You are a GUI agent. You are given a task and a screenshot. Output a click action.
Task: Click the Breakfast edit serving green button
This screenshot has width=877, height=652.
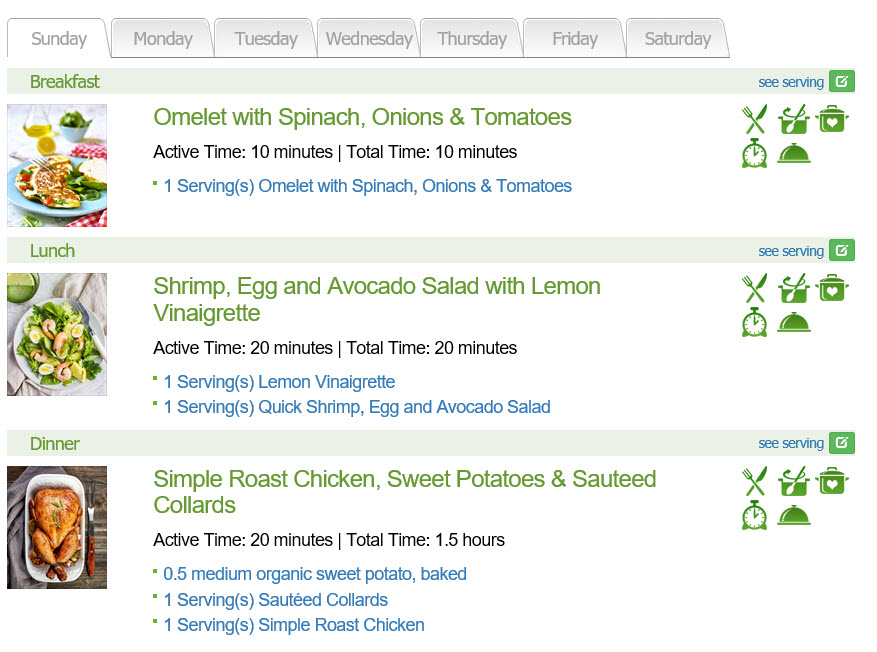coord(841,82)
